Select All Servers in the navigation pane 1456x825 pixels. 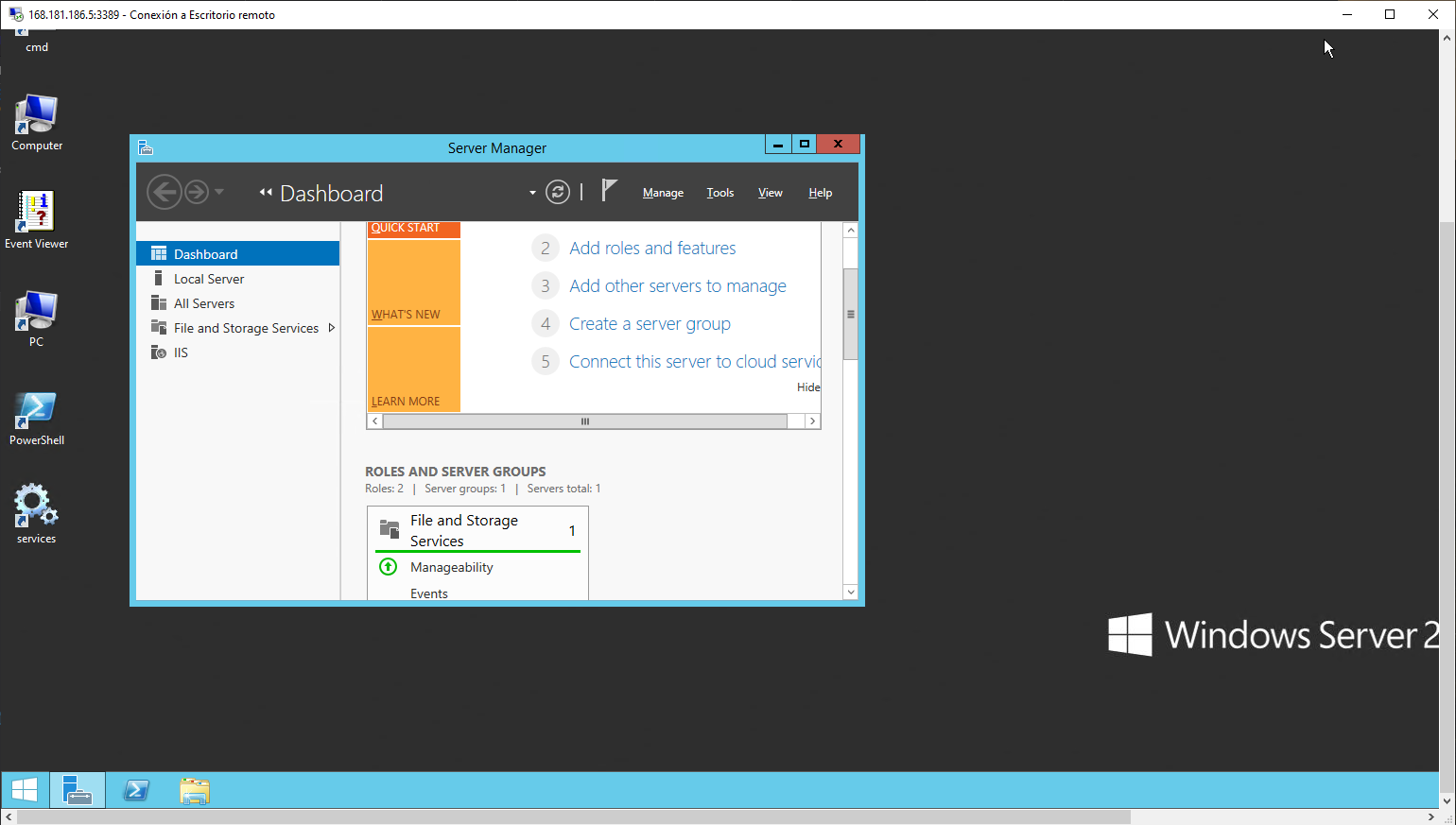(238, 303)
